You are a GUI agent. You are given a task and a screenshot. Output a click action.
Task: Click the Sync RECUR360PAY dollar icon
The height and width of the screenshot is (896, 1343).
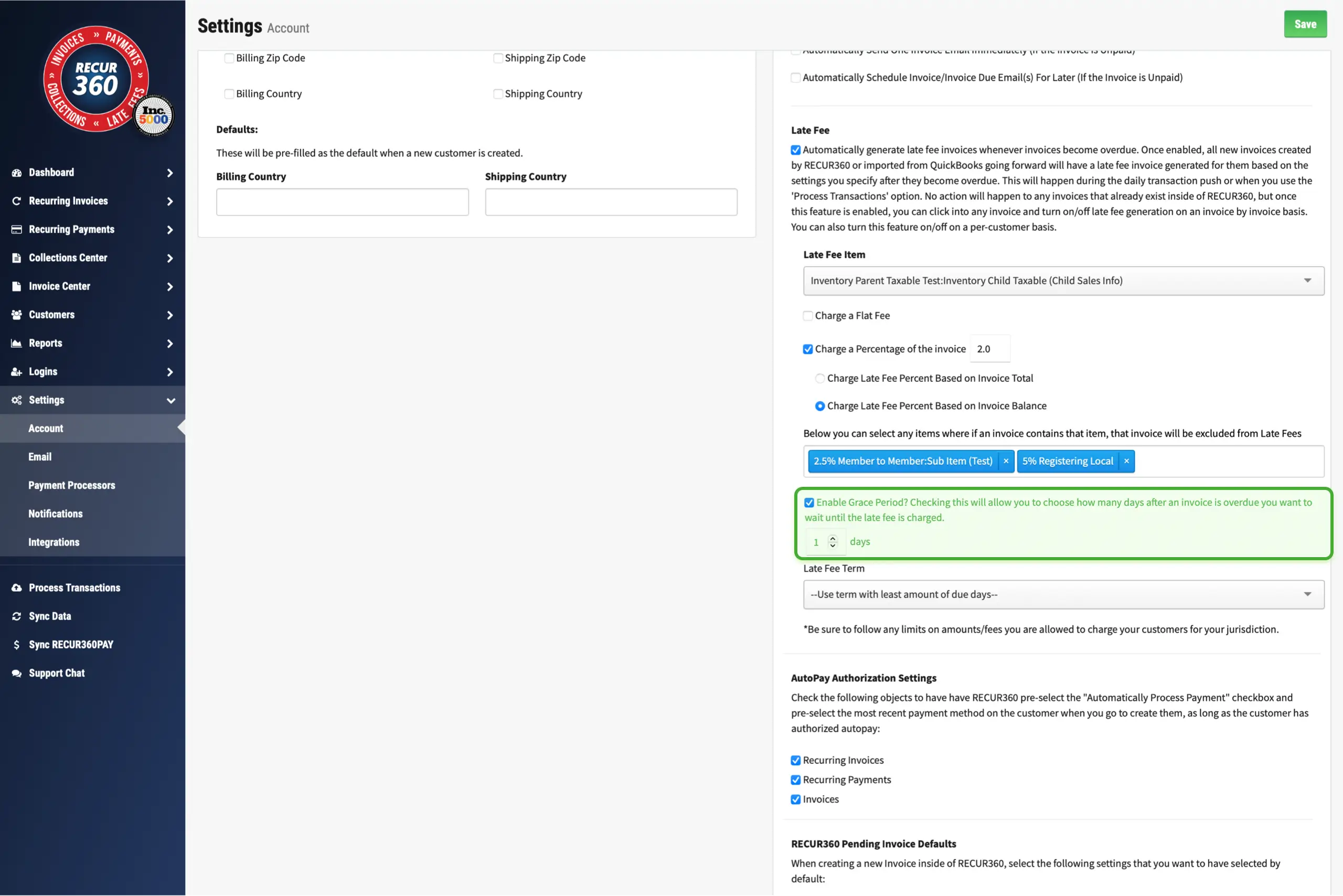(x=17, y=645)
